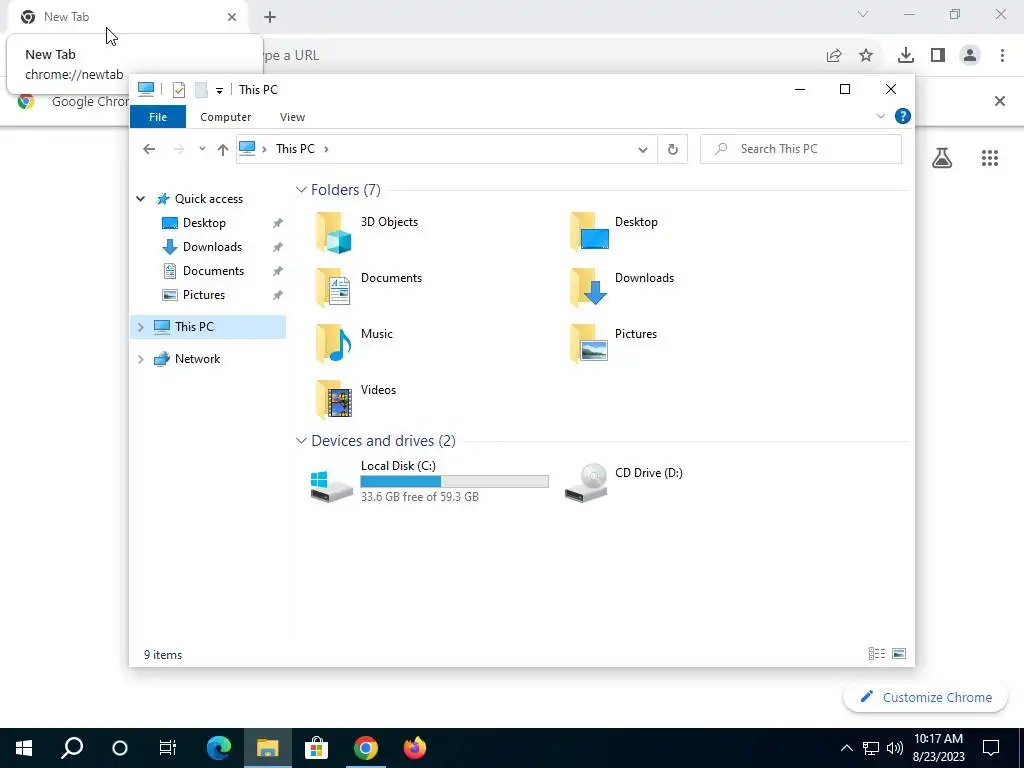The height and width of the screenshot is (768, 1024).
Task: Click the network tray icon
Action: [x=871, y=748]
